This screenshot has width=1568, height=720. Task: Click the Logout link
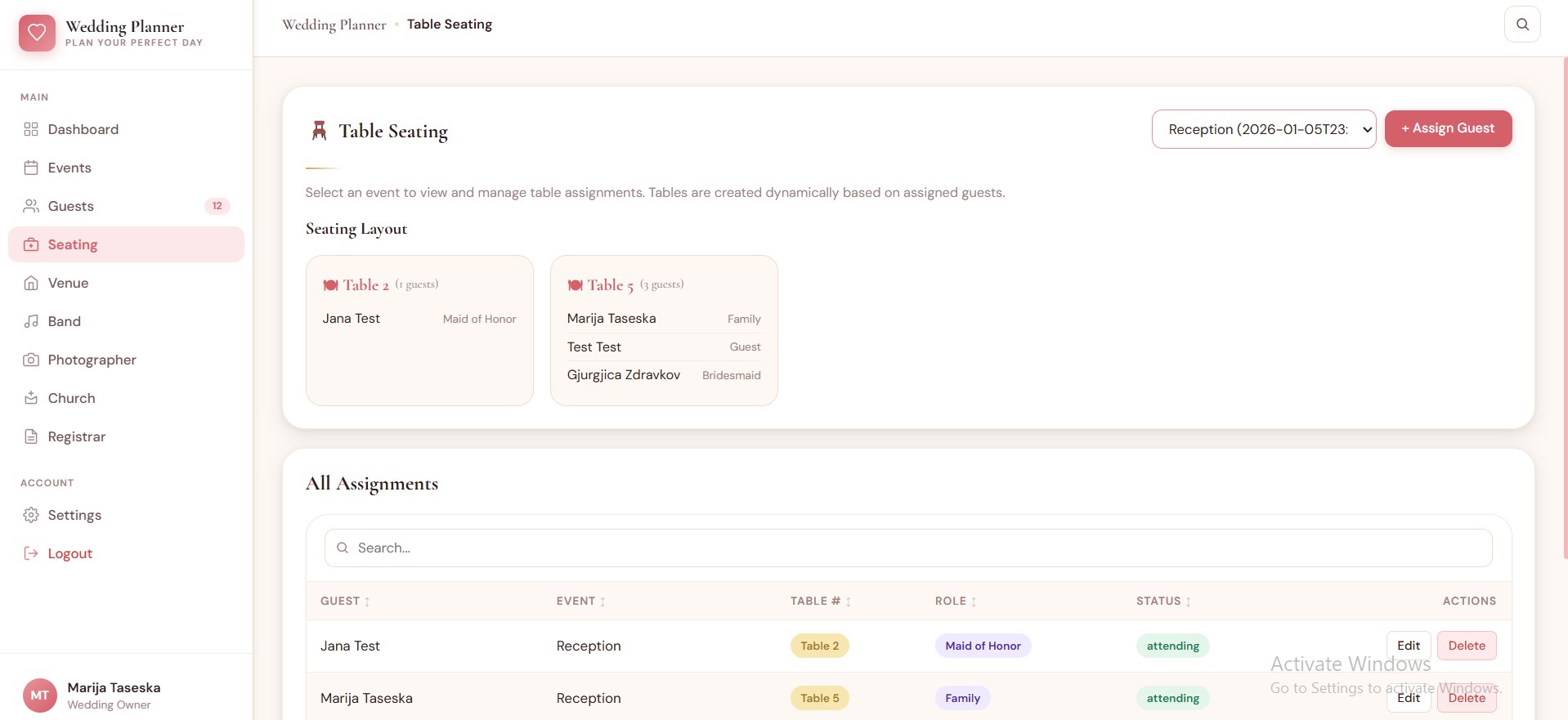pos(69,553)
